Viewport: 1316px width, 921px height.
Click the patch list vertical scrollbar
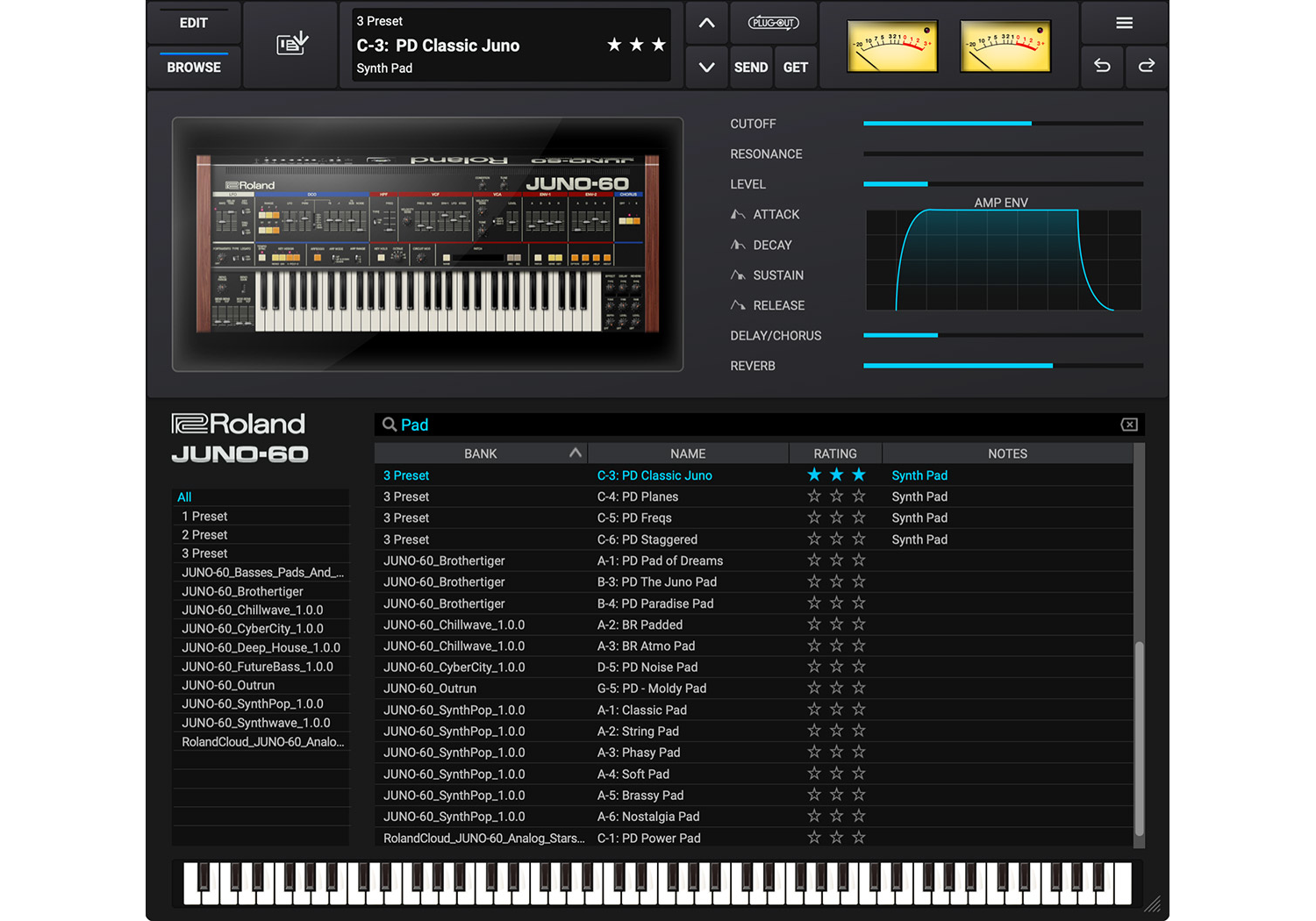pyautogui.click(x=1139, y=737)
